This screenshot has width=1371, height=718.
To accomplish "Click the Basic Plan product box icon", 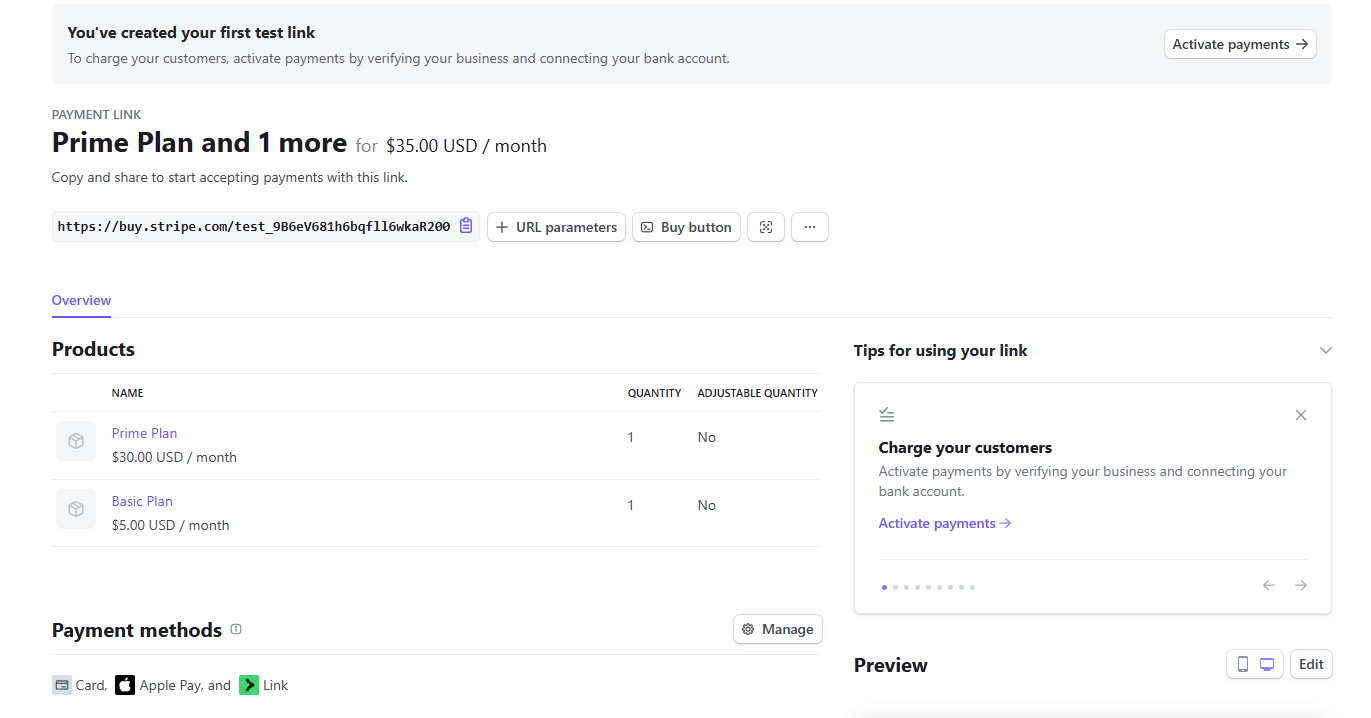I will [x=76, y=509].
